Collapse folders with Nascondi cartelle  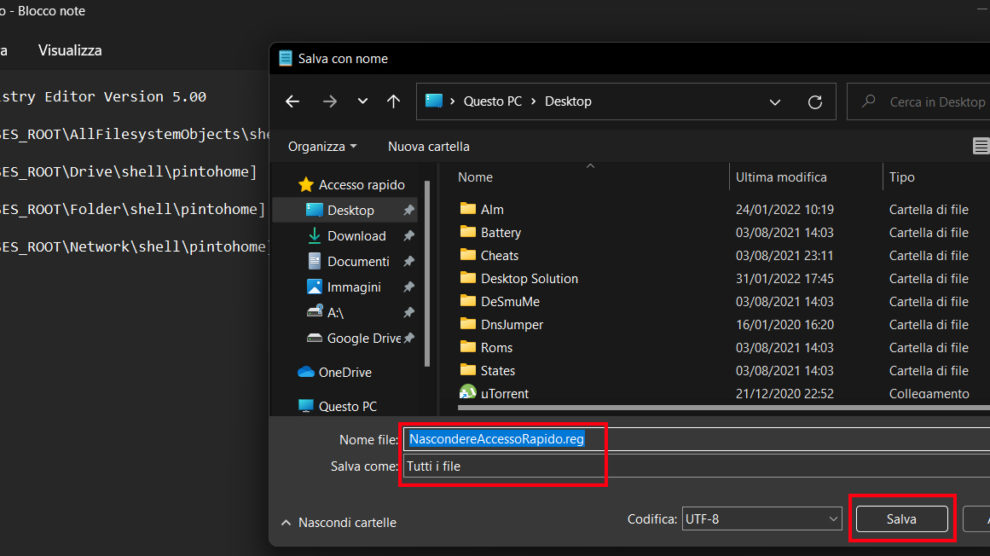click(x=338, y=522)
